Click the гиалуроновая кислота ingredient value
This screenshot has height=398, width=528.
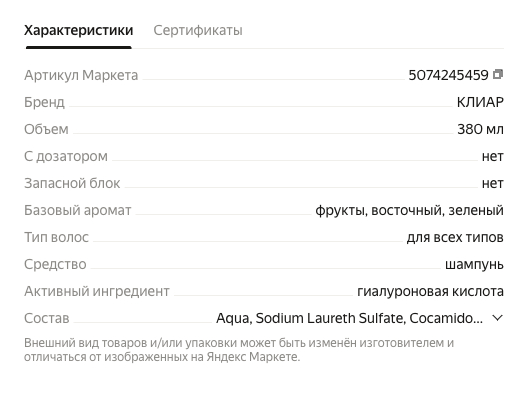[430, 291]
